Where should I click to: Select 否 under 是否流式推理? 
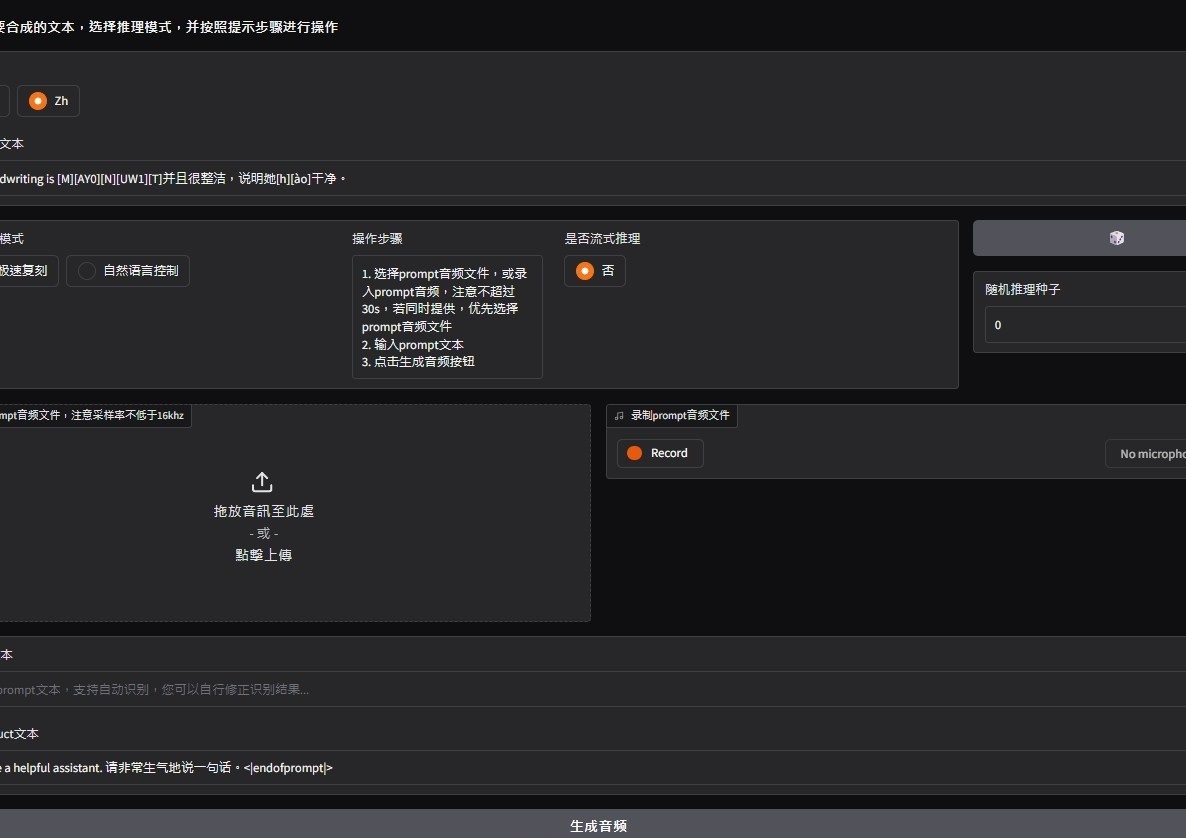(x=595, y=271)
